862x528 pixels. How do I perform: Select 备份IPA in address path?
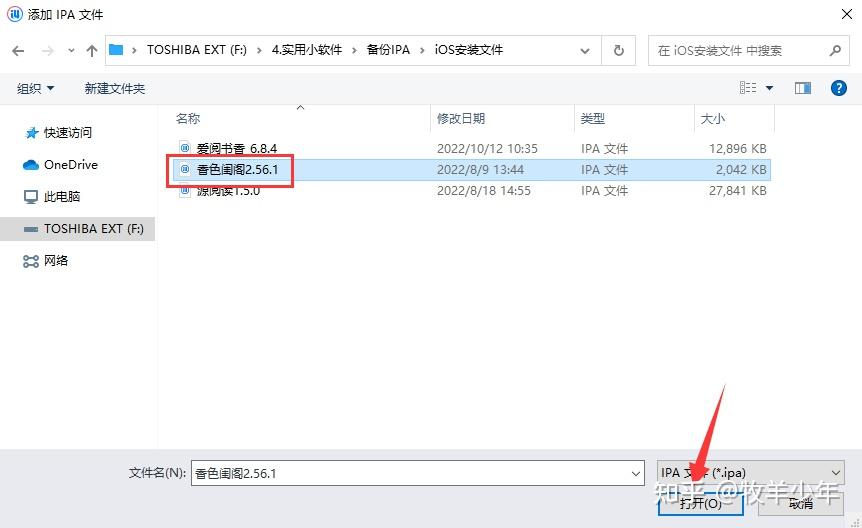point(388,50)
